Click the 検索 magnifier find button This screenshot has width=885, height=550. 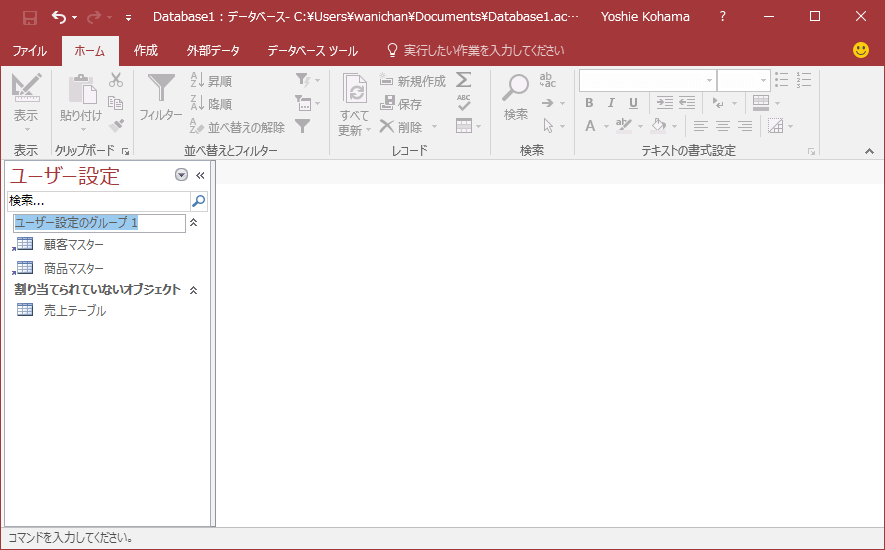click(x=516, y=97)
